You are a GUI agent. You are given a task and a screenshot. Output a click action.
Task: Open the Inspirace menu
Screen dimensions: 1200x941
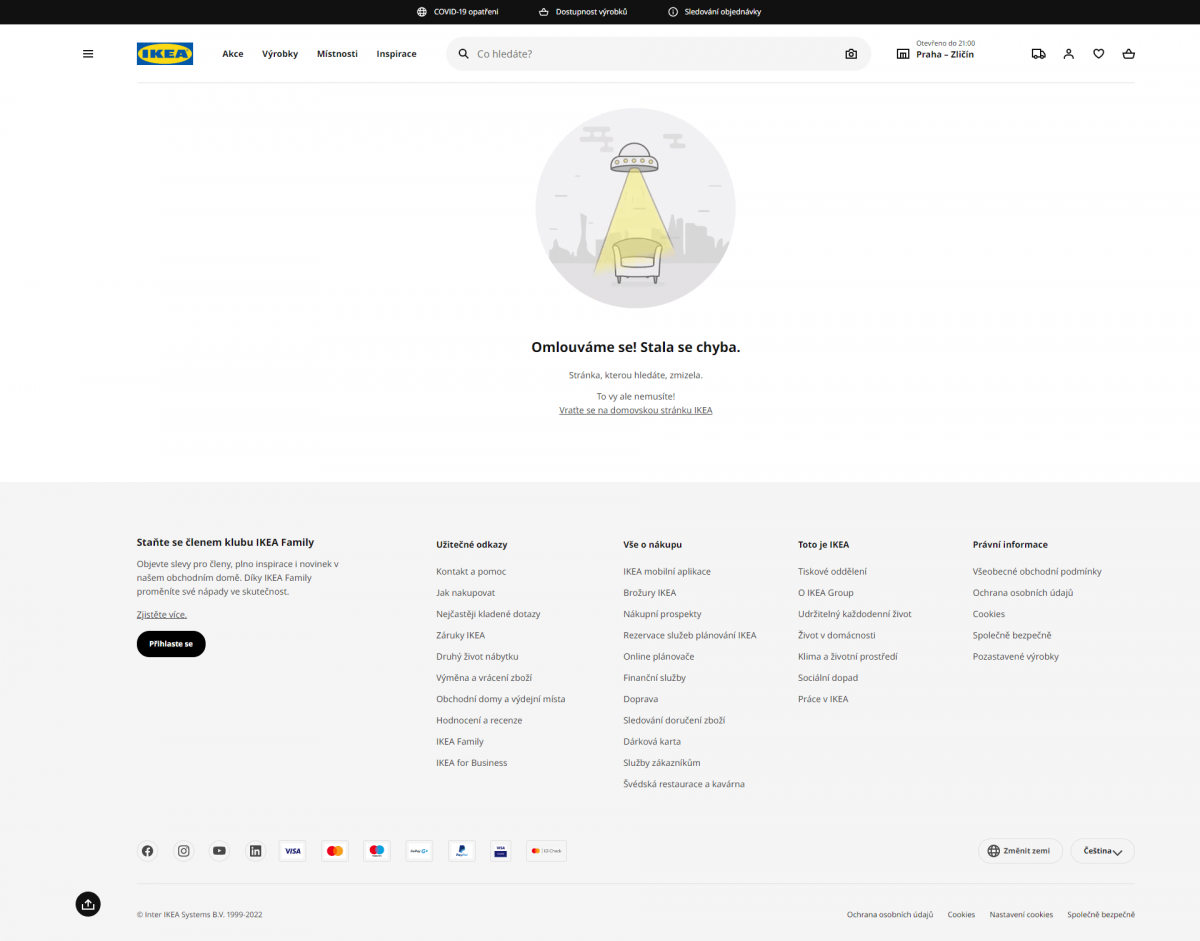[x=397, y=54]
